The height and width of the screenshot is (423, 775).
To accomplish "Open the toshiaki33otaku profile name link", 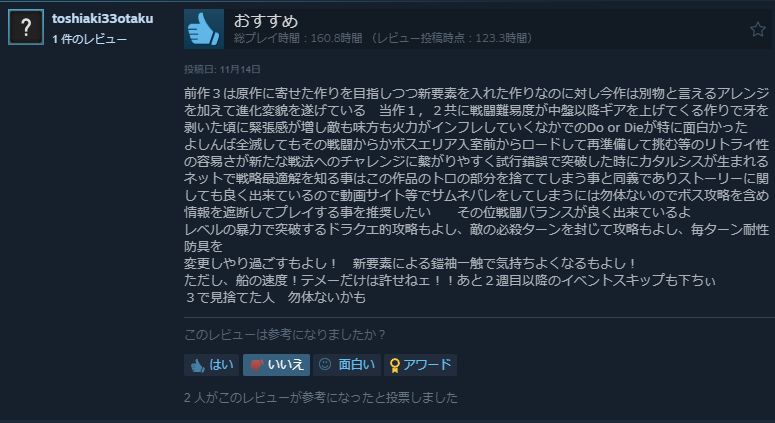I will pyautogui.click(x=102, y=19).
